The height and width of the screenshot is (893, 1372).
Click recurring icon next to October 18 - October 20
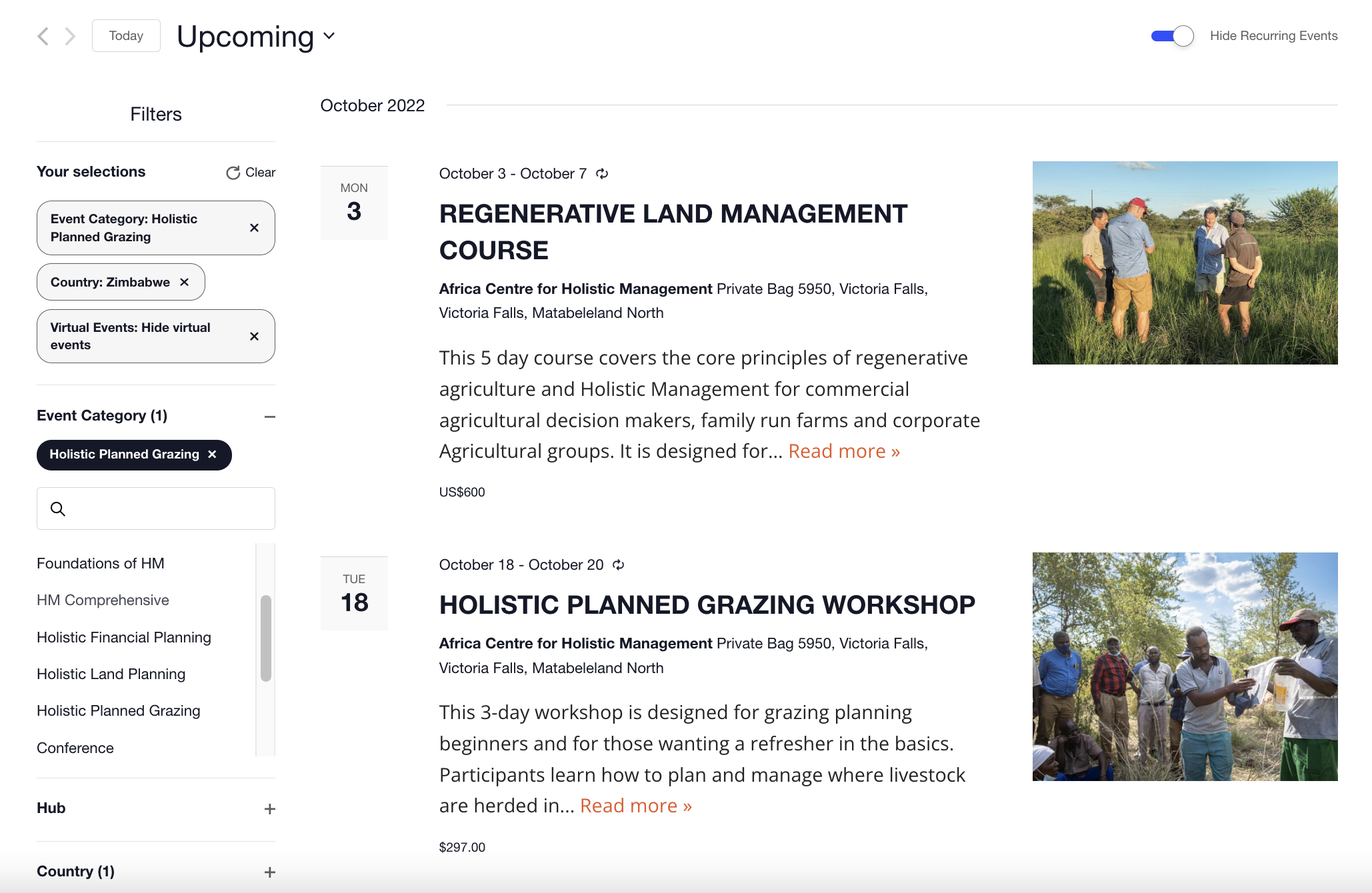(619, 565)
